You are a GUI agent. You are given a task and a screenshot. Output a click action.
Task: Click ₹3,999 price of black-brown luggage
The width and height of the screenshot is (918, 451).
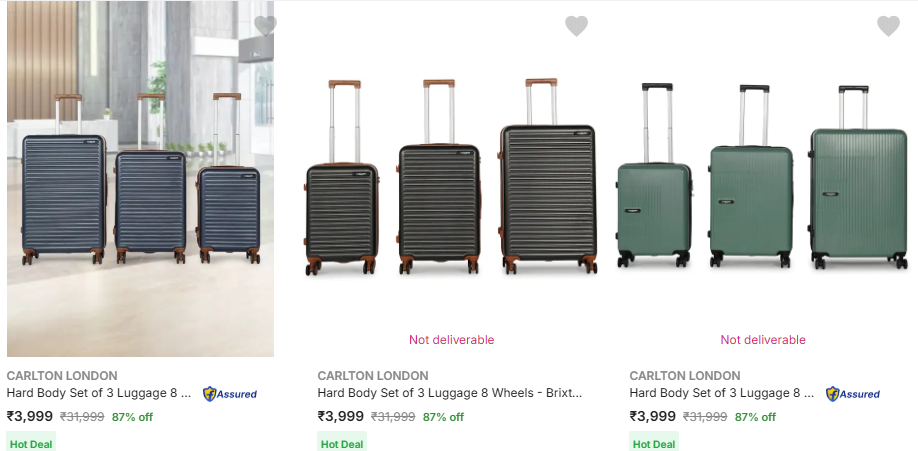click(341, 417)
